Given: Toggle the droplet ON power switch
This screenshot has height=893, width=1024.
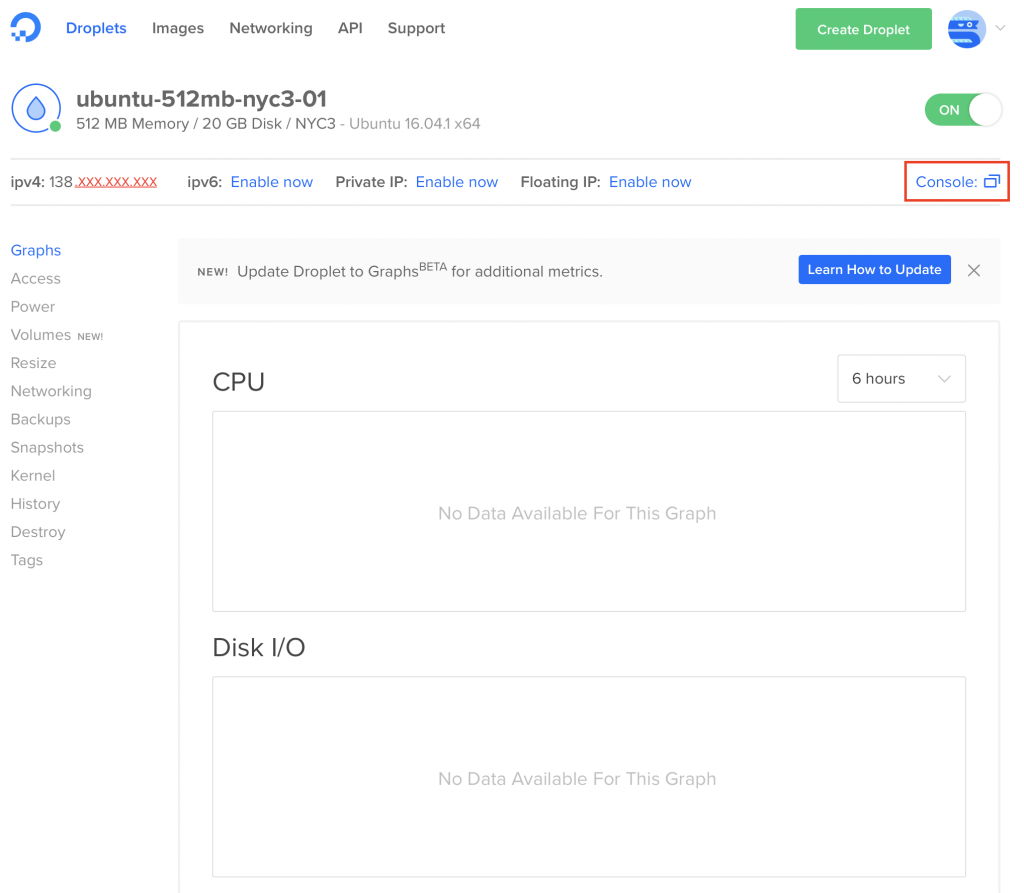Looking at the screenshot, I should click(963, 110).
